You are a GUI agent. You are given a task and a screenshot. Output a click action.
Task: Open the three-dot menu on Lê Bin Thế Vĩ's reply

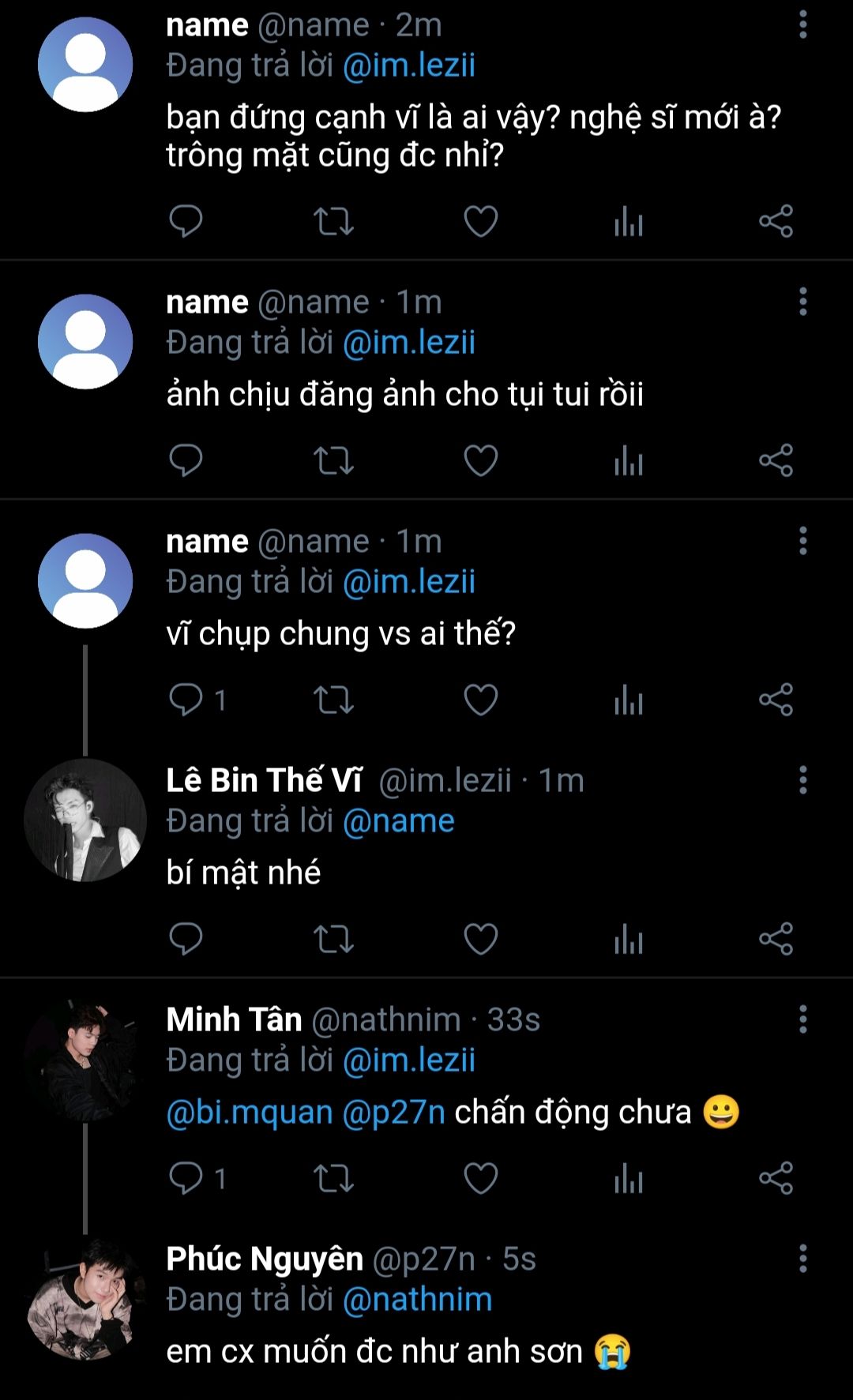coord(802,780)
